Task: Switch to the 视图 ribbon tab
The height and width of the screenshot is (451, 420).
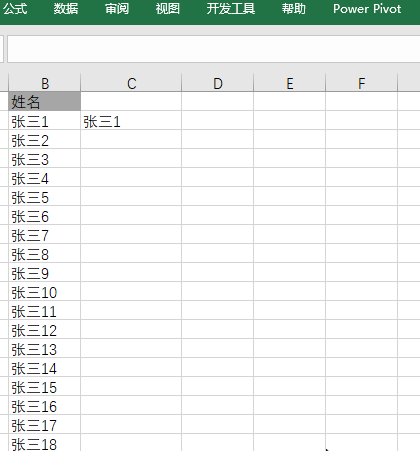Action: pyautogui.click(x=168, y=9)
